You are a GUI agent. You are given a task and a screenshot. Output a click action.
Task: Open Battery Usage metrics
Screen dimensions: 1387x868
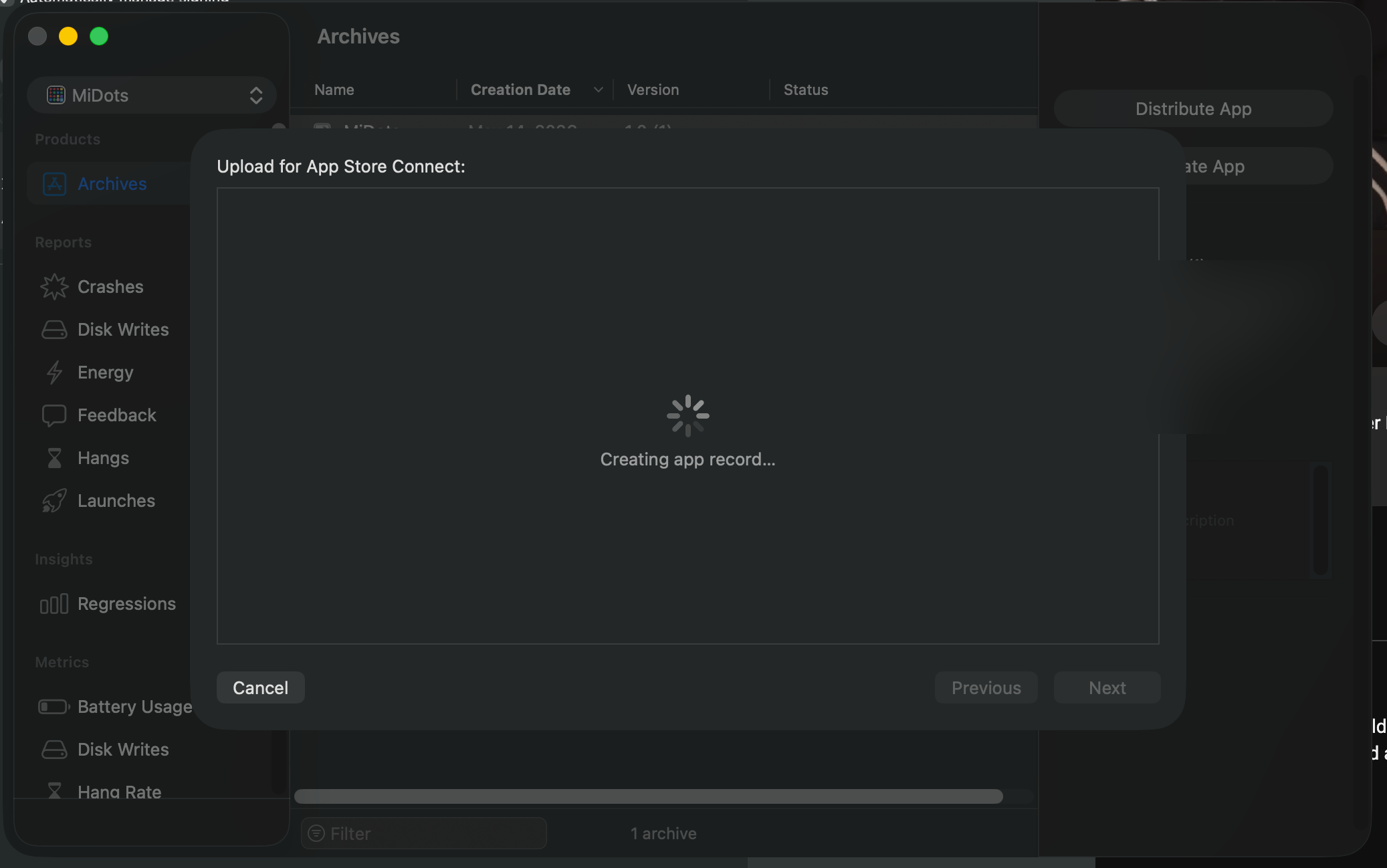134,707
